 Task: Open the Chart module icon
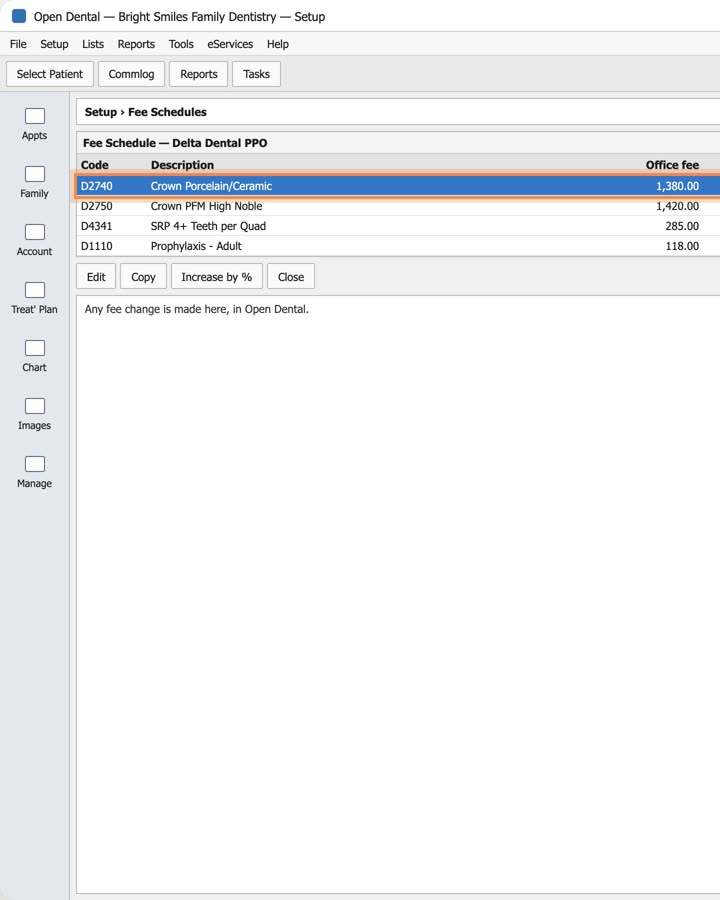coord(34,348)
